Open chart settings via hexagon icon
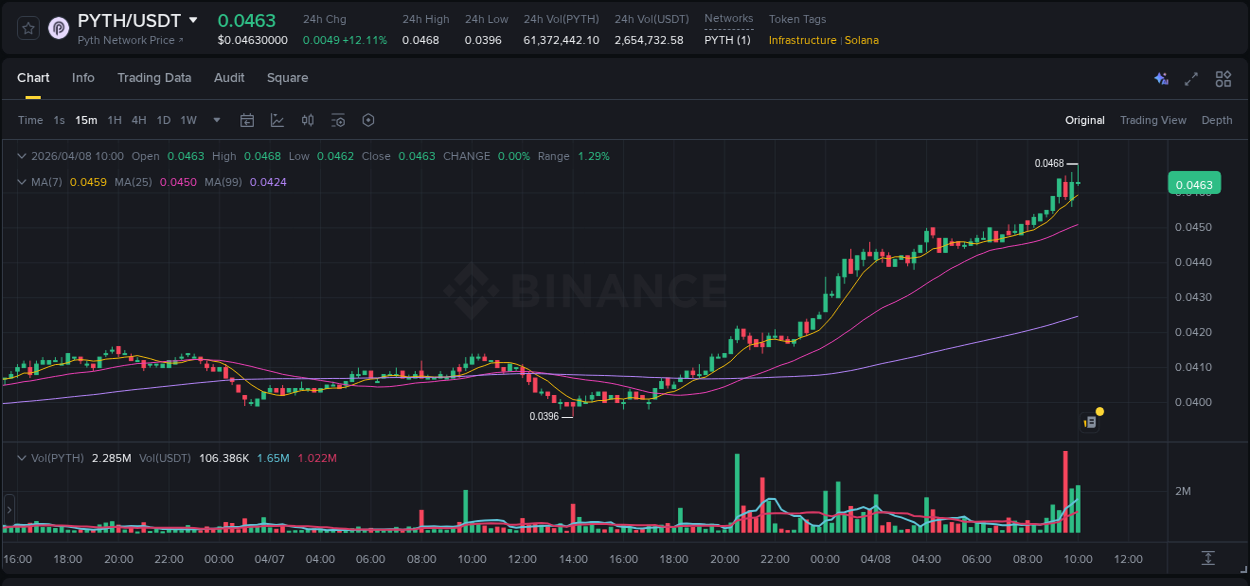The image size is (1250, 586). (368, 120)
